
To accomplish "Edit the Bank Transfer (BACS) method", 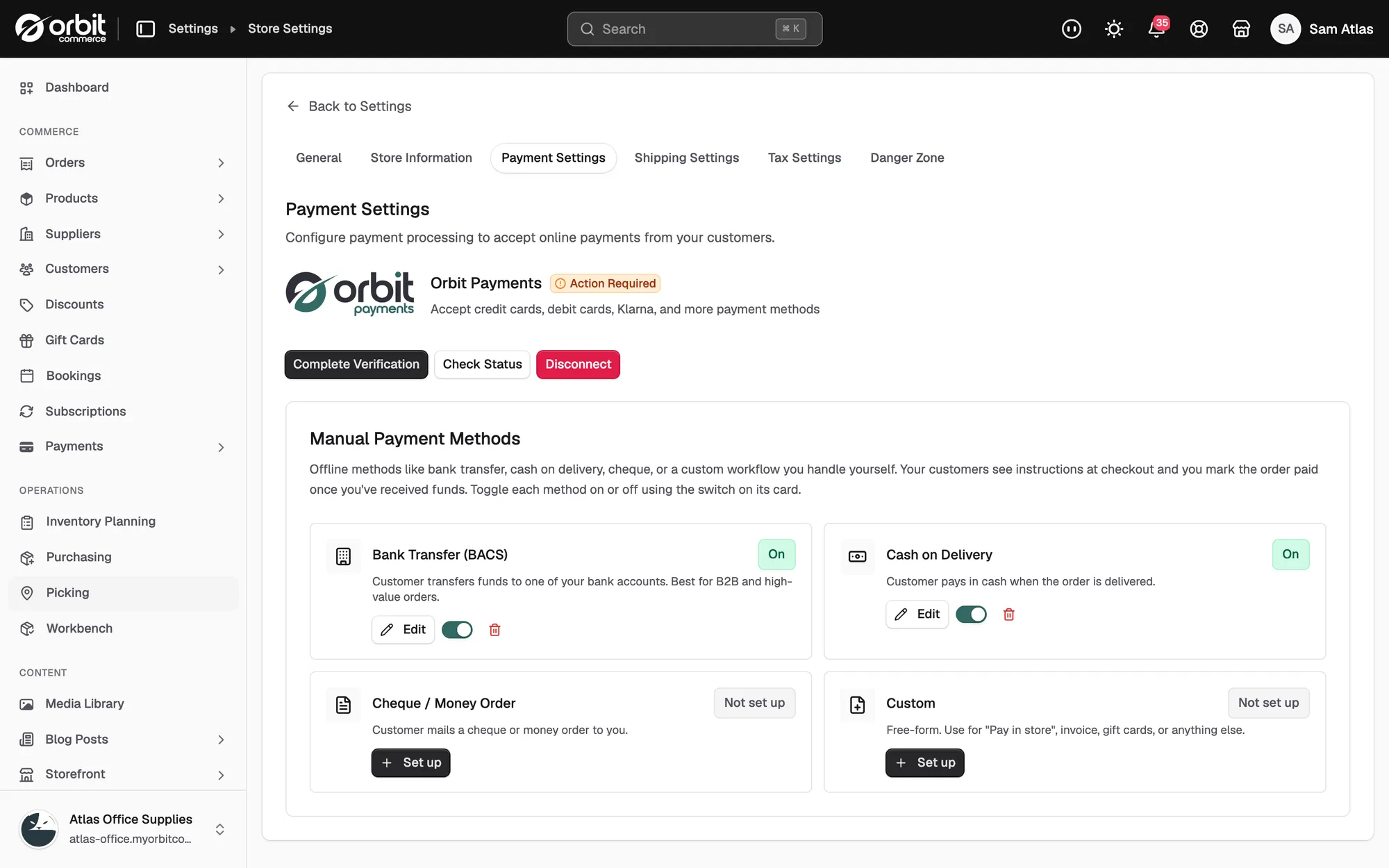I will pyautogui.click(x=403, y=630).
